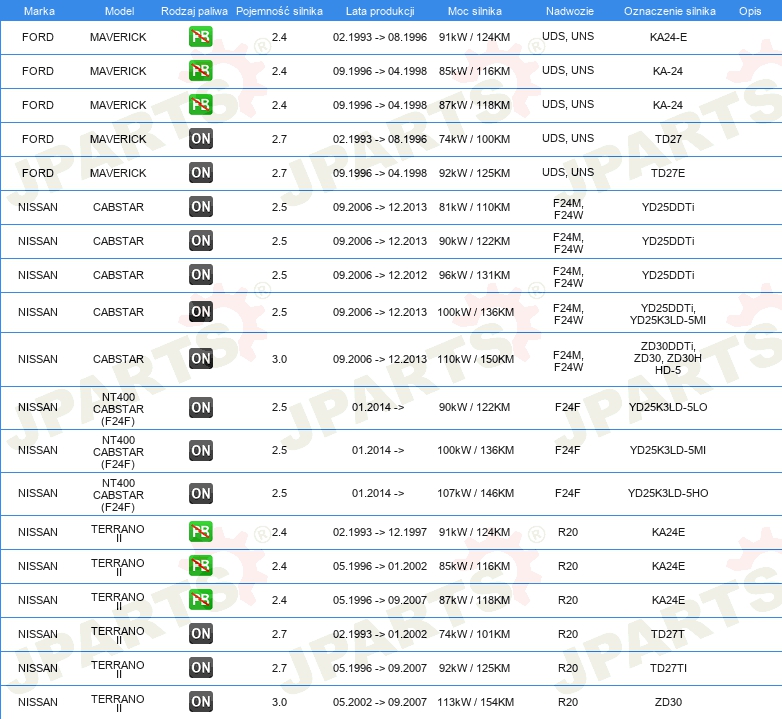Click the ON icon in Terrano II TD27T row
Image resolution: width=782 pixels, height=719 pixels.
pos(200,634)
